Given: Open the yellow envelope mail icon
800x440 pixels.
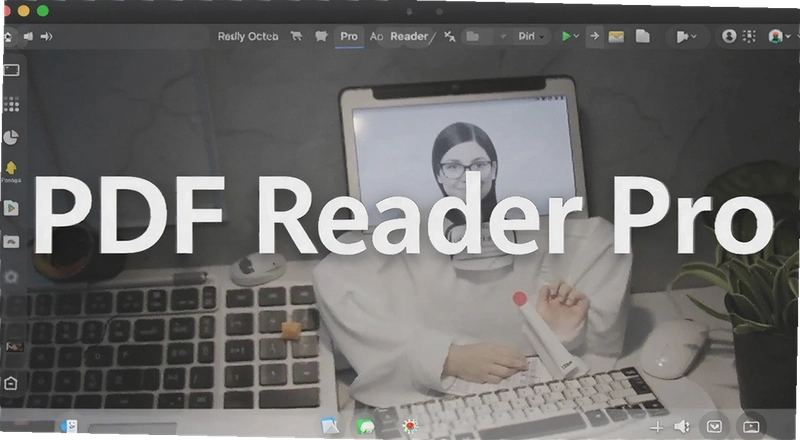Looking at the screenshot, I should click(616, 37).
